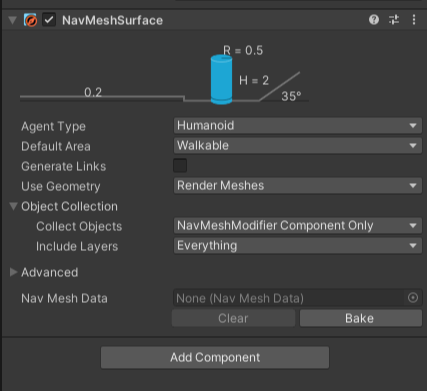Image resolution: width=427 pixels, height=391 pixels.
Task: Click the blue agent cylinder diagram
Action: click(x=221, y=80)
